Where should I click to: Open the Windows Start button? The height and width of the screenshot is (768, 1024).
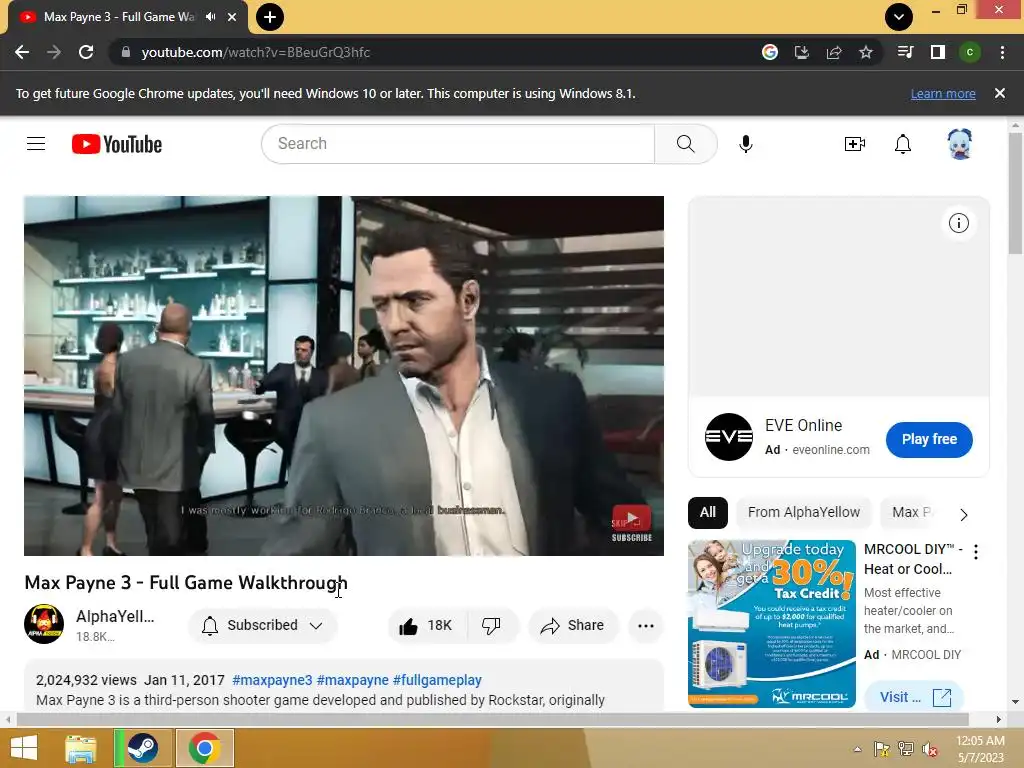[24, 748]
